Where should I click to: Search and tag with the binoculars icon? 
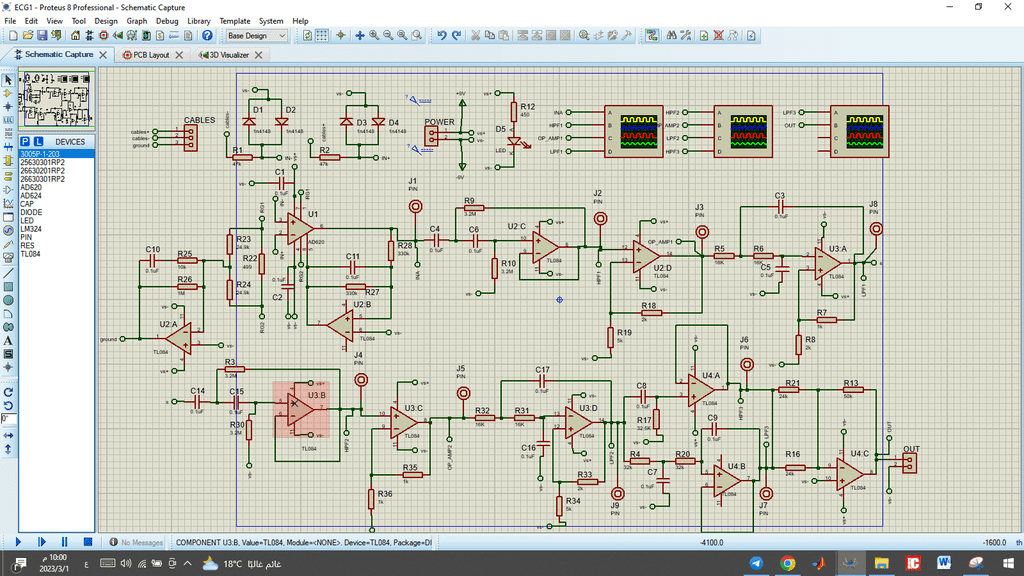click(x=671, y=36)
